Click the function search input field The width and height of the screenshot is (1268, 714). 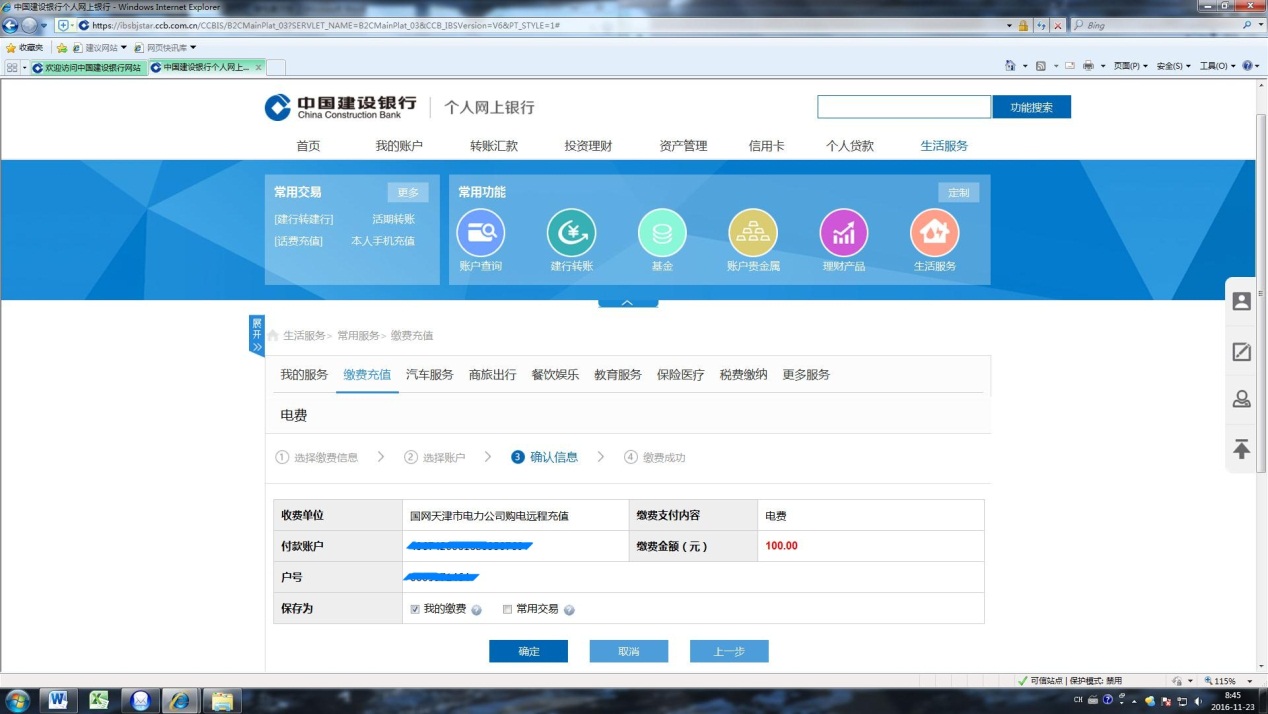tap(904, 107)
